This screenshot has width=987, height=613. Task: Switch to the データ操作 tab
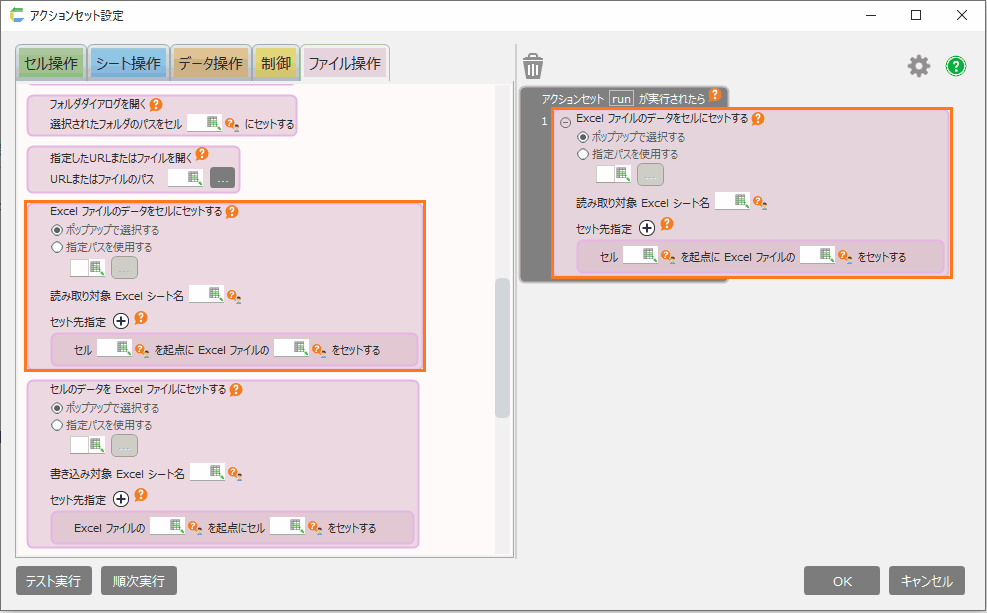209,64
